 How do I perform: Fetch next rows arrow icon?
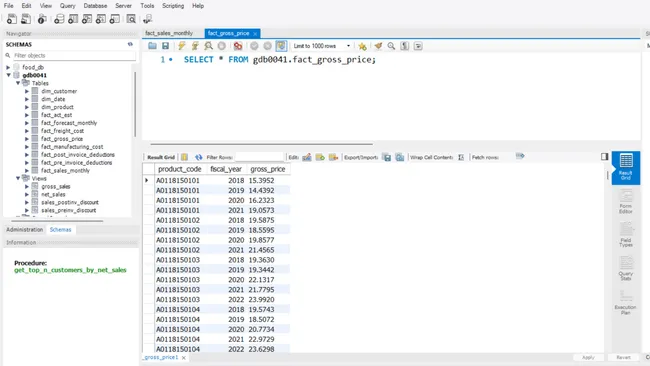tap(520, 156)
